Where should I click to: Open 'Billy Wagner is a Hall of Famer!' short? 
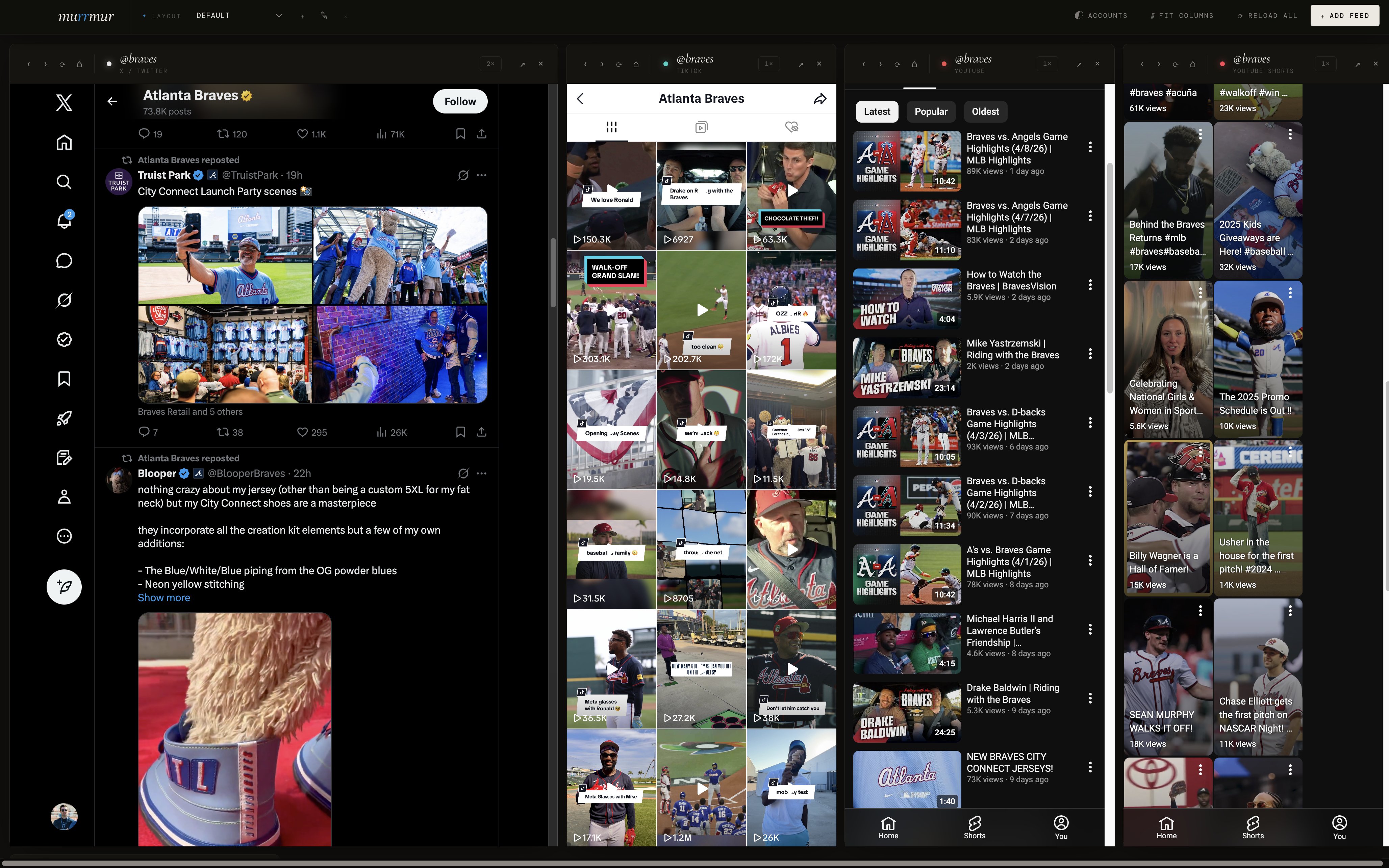coord(1168,518)
